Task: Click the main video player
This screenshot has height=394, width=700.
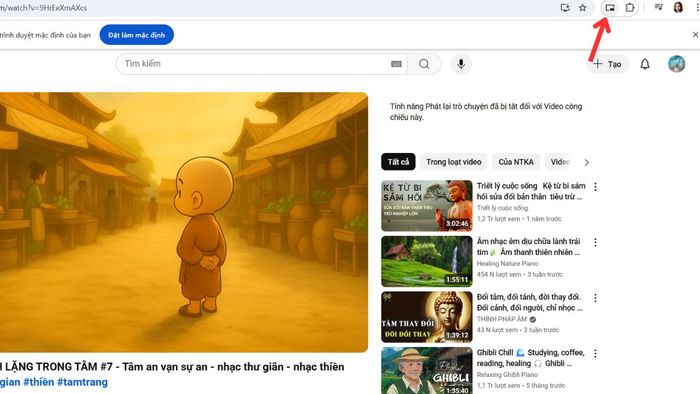Action: click(184, 222)
